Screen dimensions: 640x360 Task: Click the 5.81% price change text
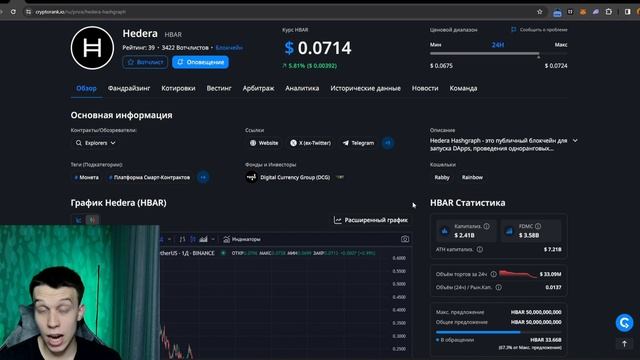(310, 65)
